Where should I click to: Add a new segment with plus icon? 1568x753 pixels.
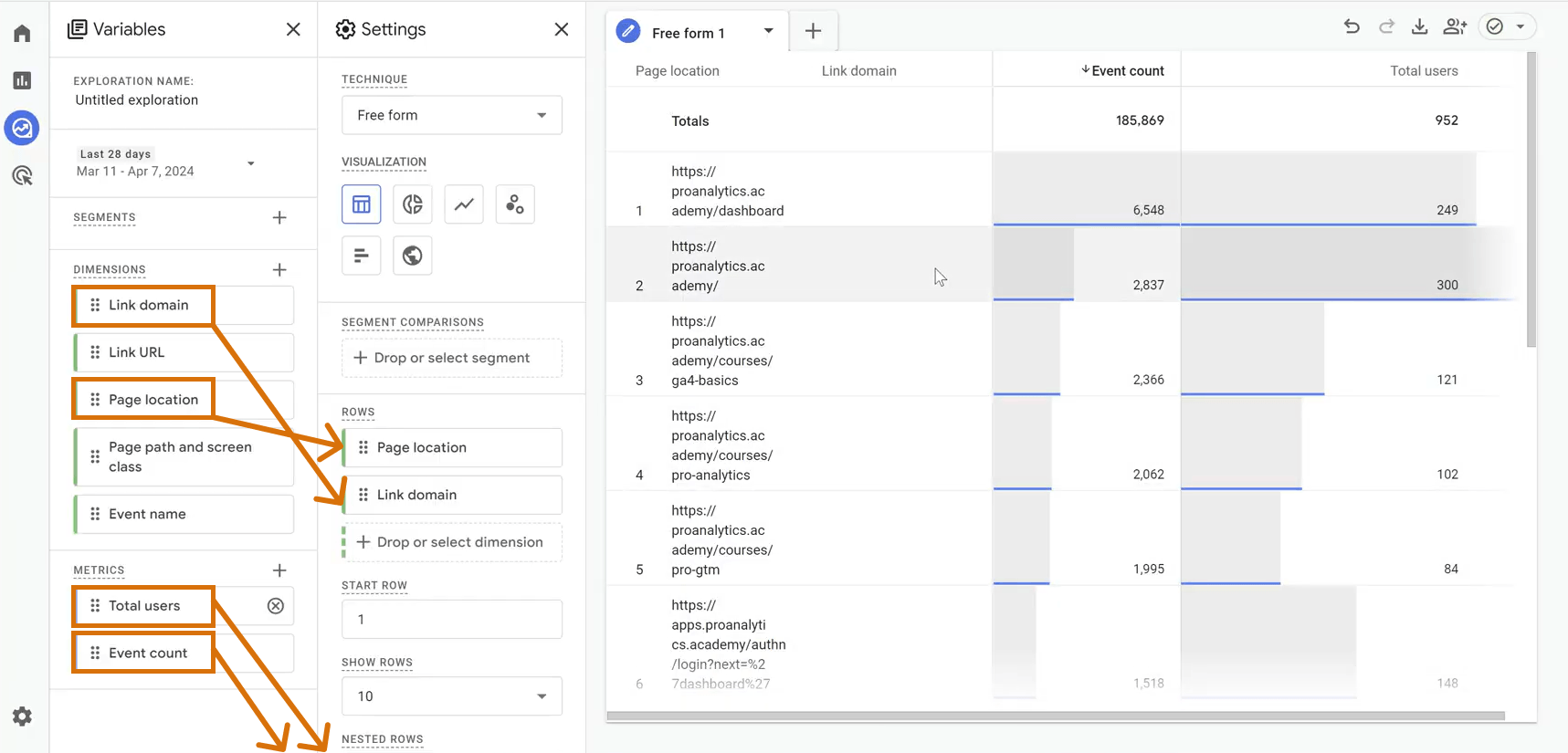[279, 217]
